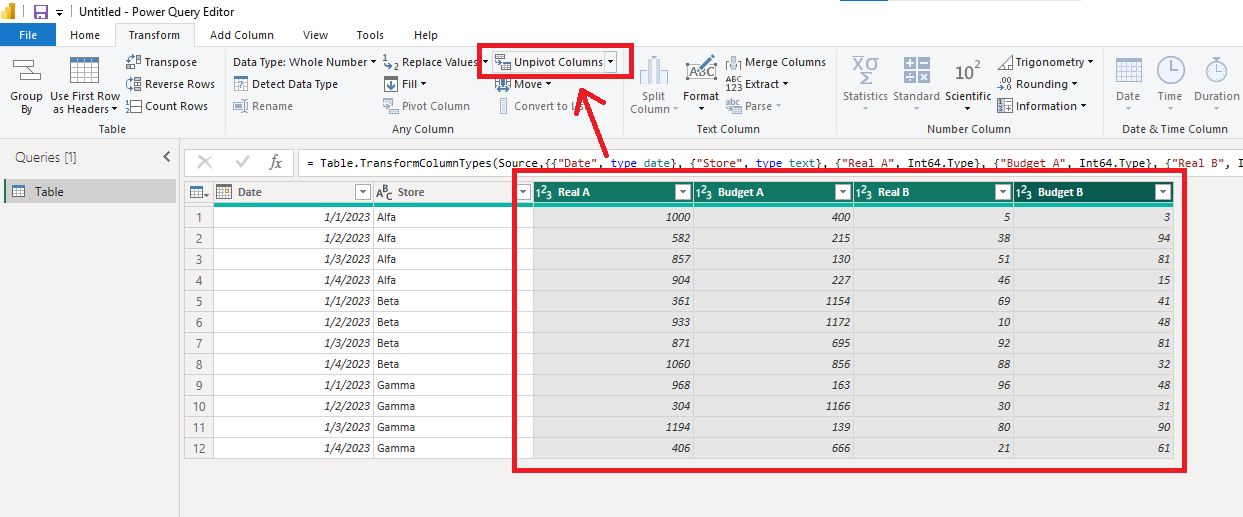This screenshot has width=1243, height=517.
Task: Open the Move dropdown
Action: click(x=523, y=84)
